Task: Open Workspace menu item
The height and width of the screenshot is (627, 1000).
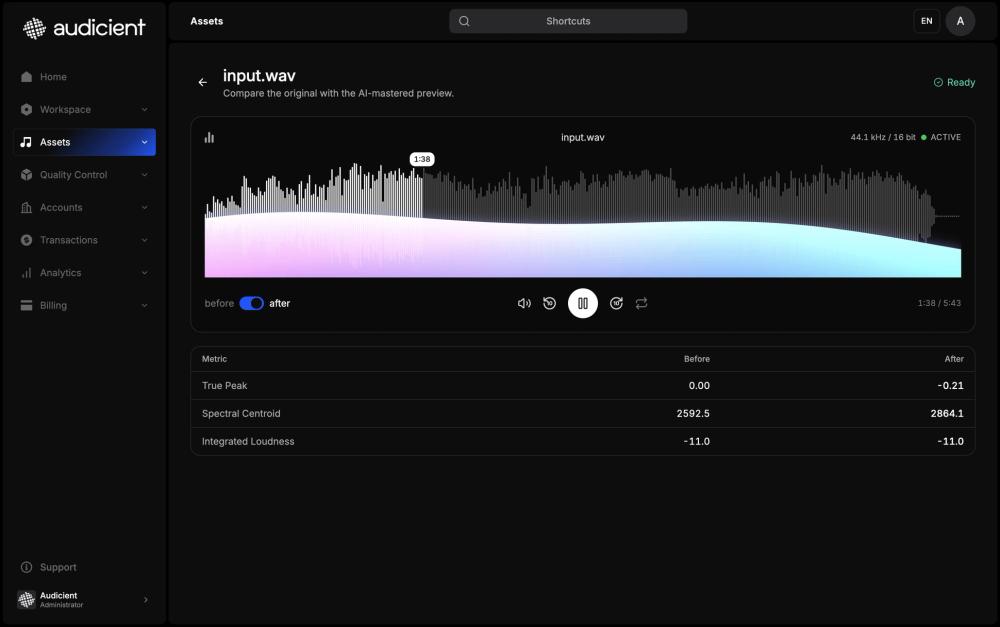Action: tap(84, 109)
